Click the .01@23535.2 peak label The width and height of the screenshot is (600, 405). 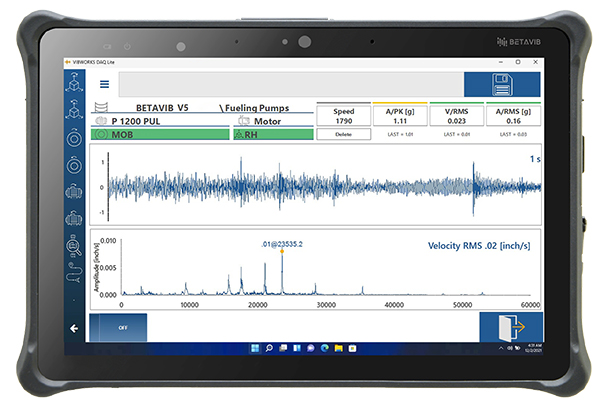click(x=282, y=244)
